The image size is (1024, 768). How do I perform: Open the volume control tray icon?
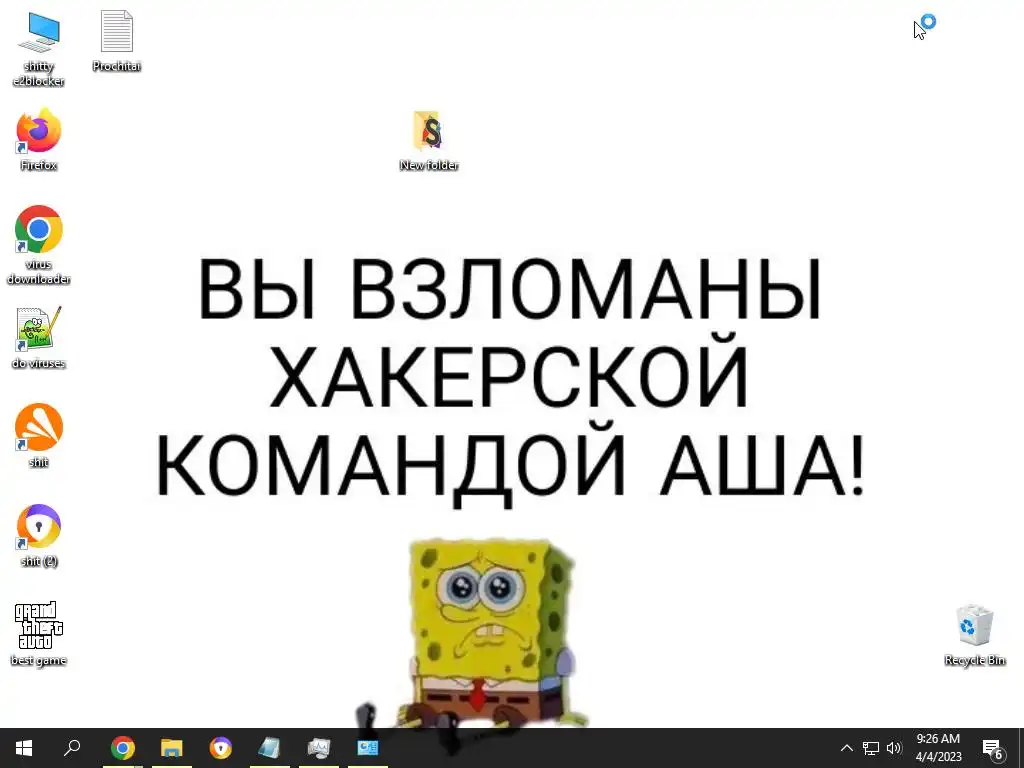click(x=894, y=748)
